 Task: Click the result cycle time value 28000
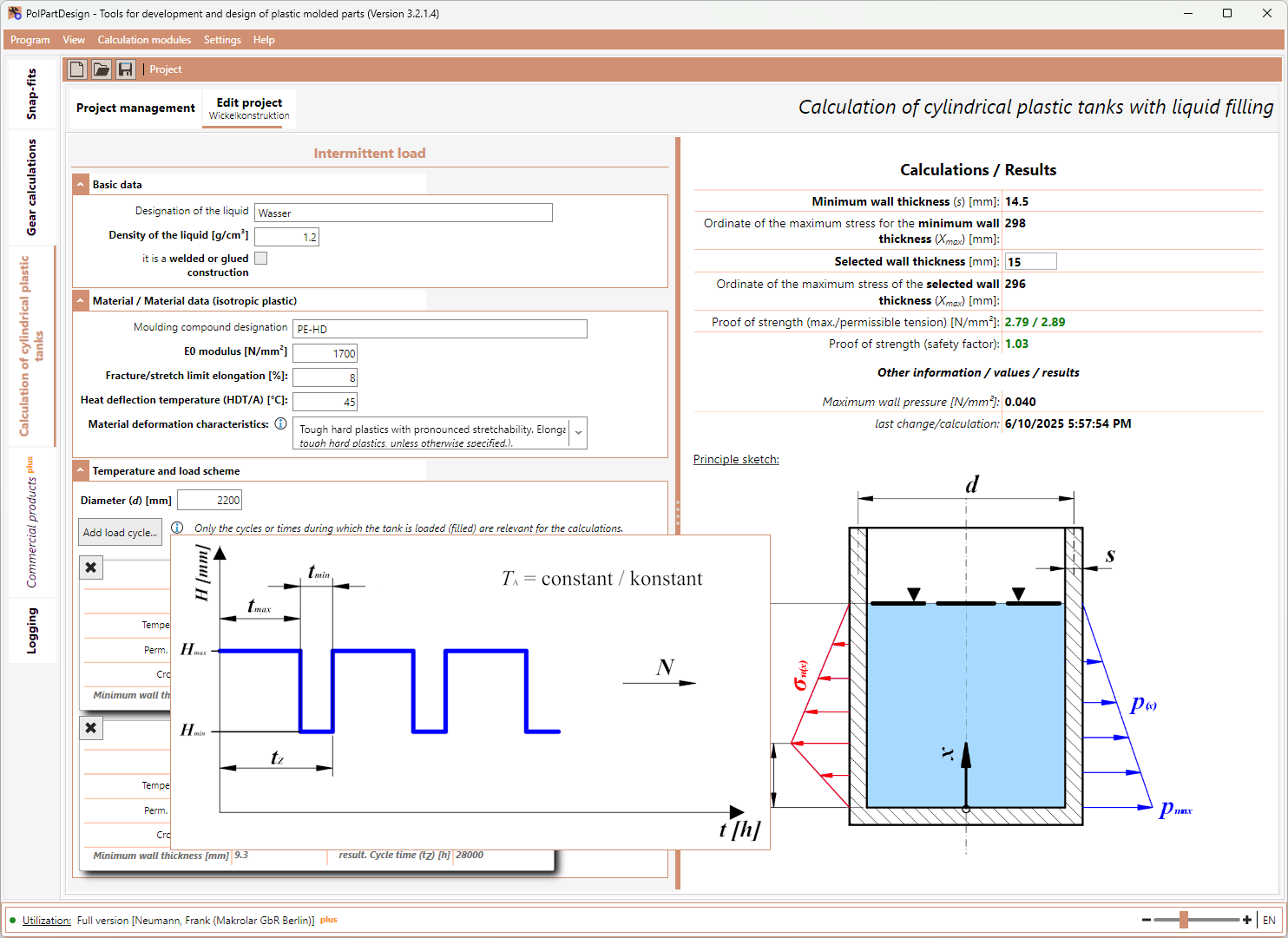(470, 855)
